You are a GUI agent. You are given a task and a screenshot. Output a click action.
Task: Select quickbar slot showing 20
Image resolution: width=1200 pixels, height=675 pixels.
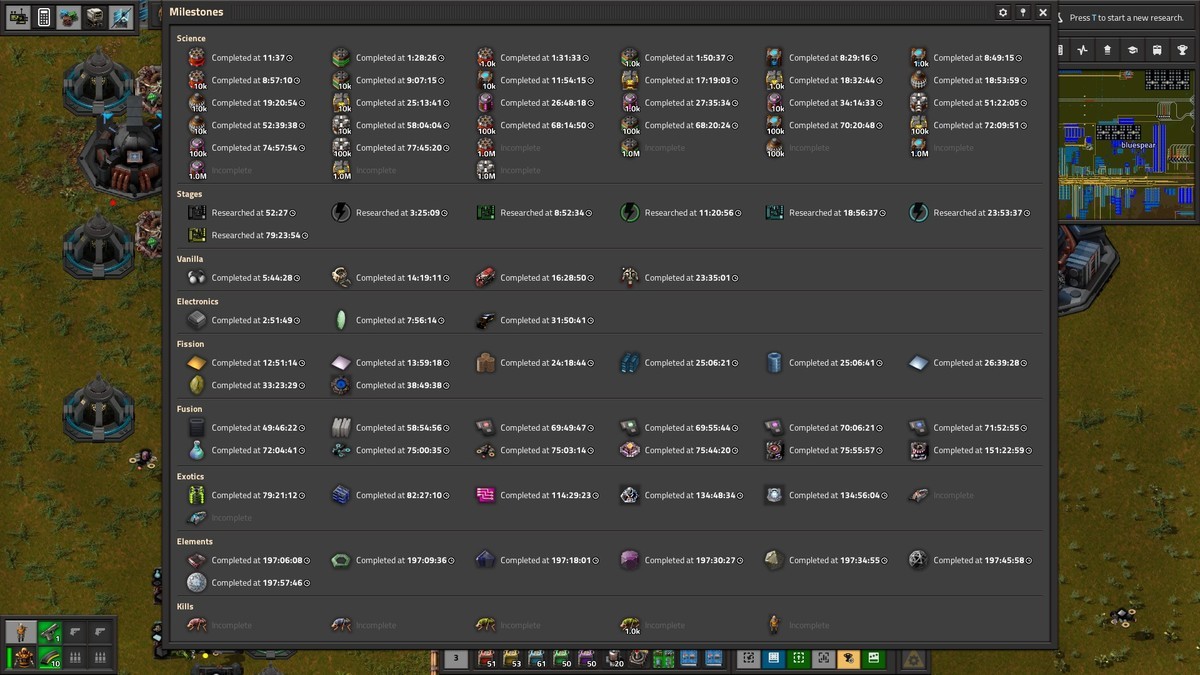click(x=613, y=658)
